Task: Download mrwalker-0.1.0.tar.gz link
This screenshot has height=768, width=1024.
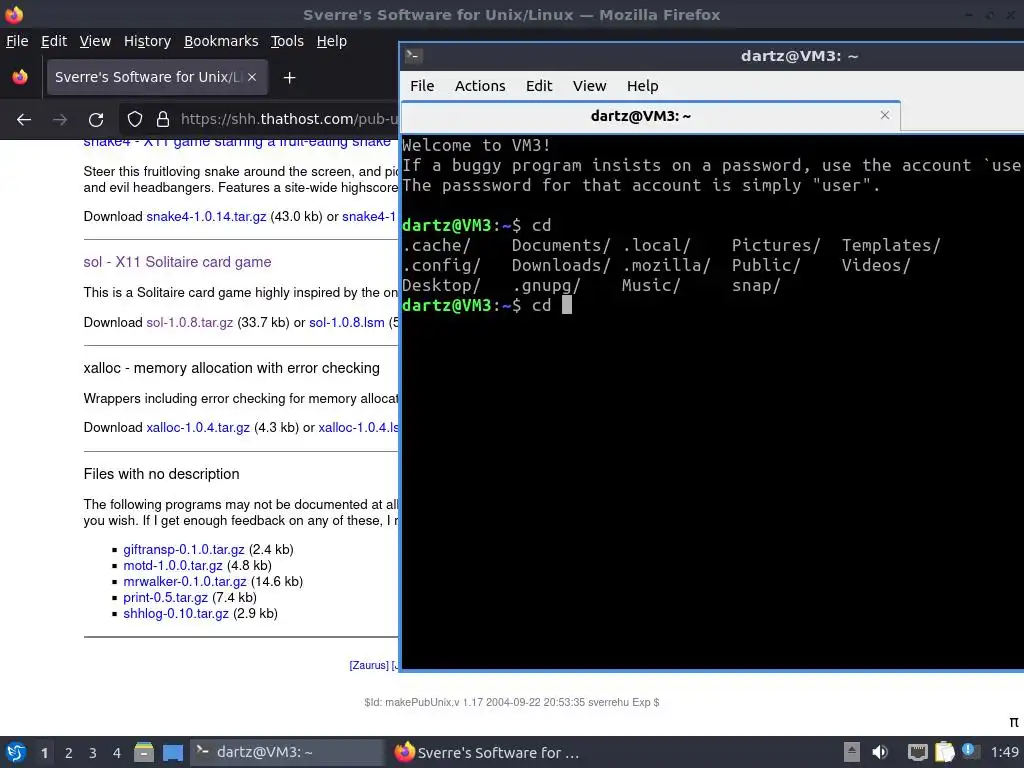Action: point(185,582)
